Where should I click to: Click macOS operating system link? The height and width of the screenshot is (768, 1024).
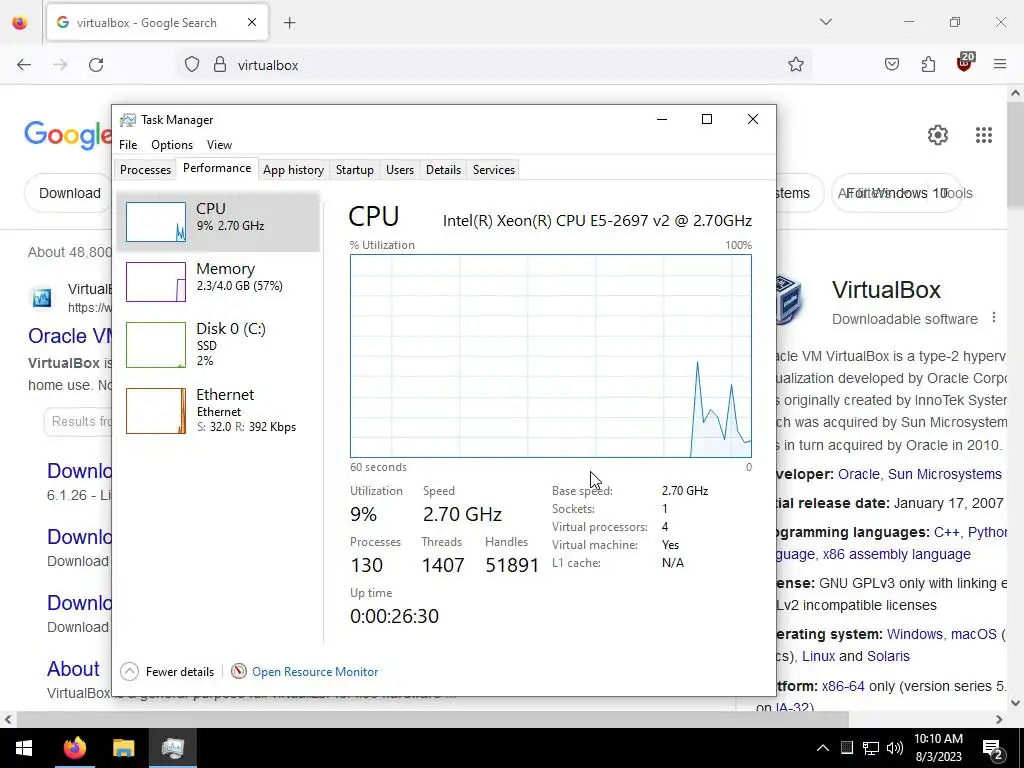coord(973,635)
